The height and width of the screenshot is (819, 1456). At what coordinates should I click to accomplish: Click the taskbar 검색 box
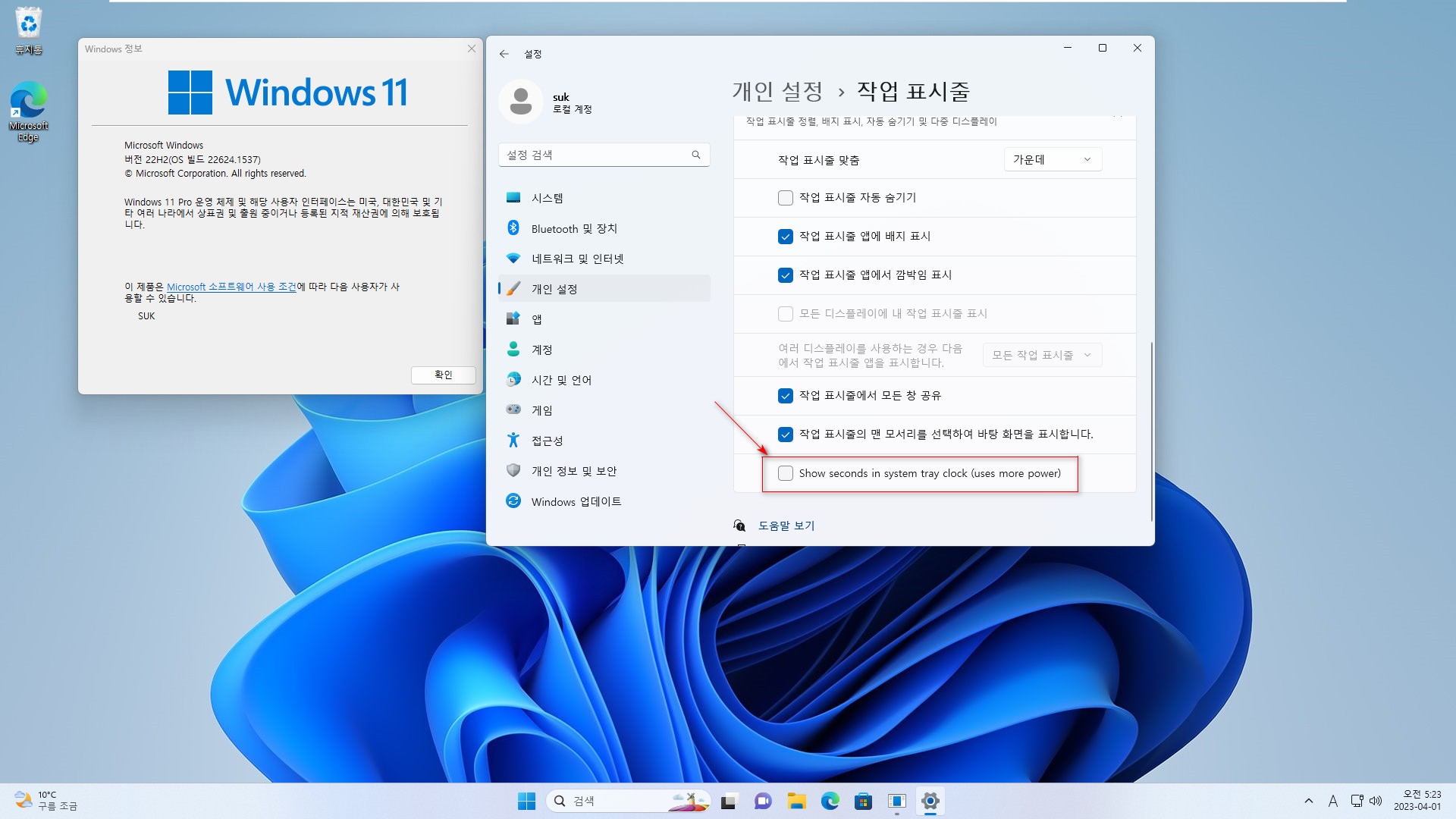628,801
